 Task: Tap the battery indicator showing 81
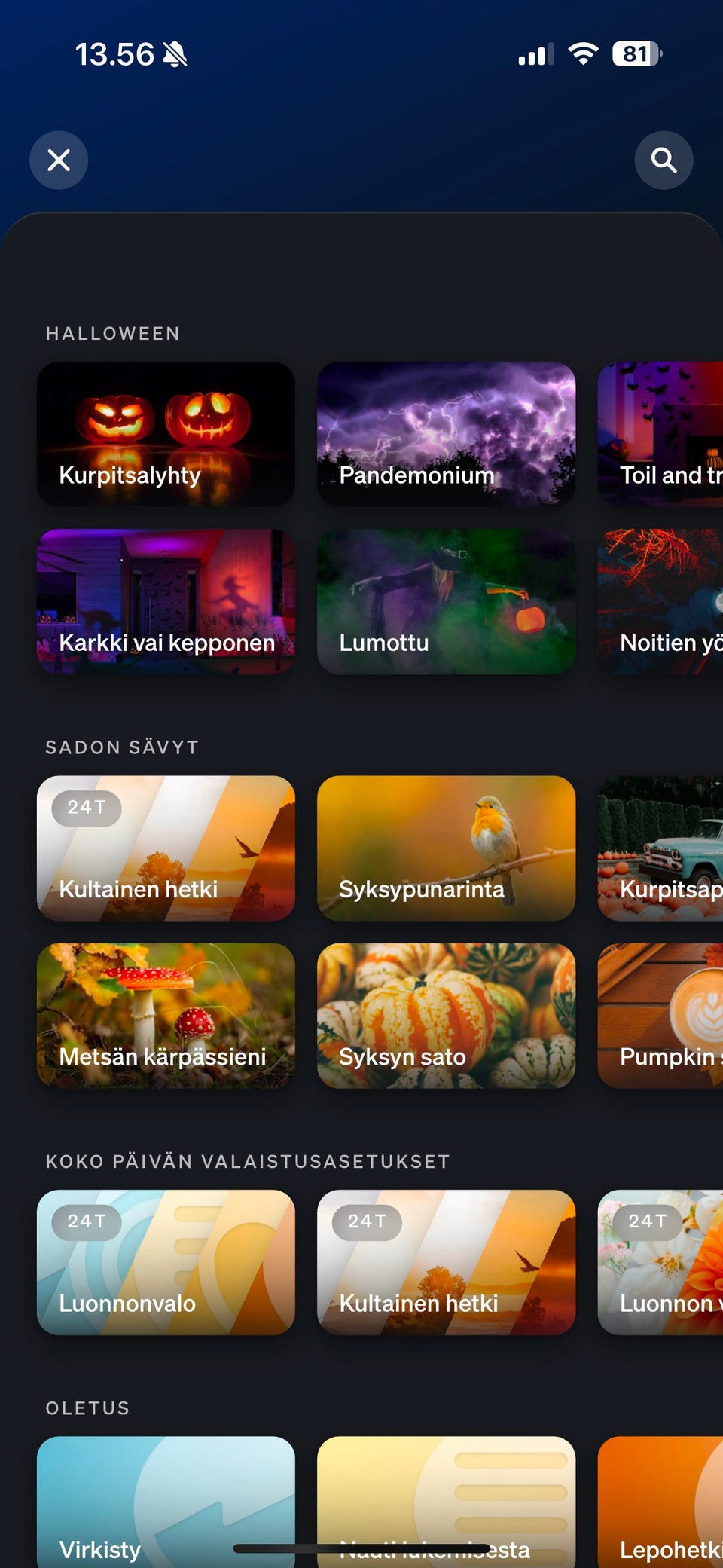(x=636, y=53)
